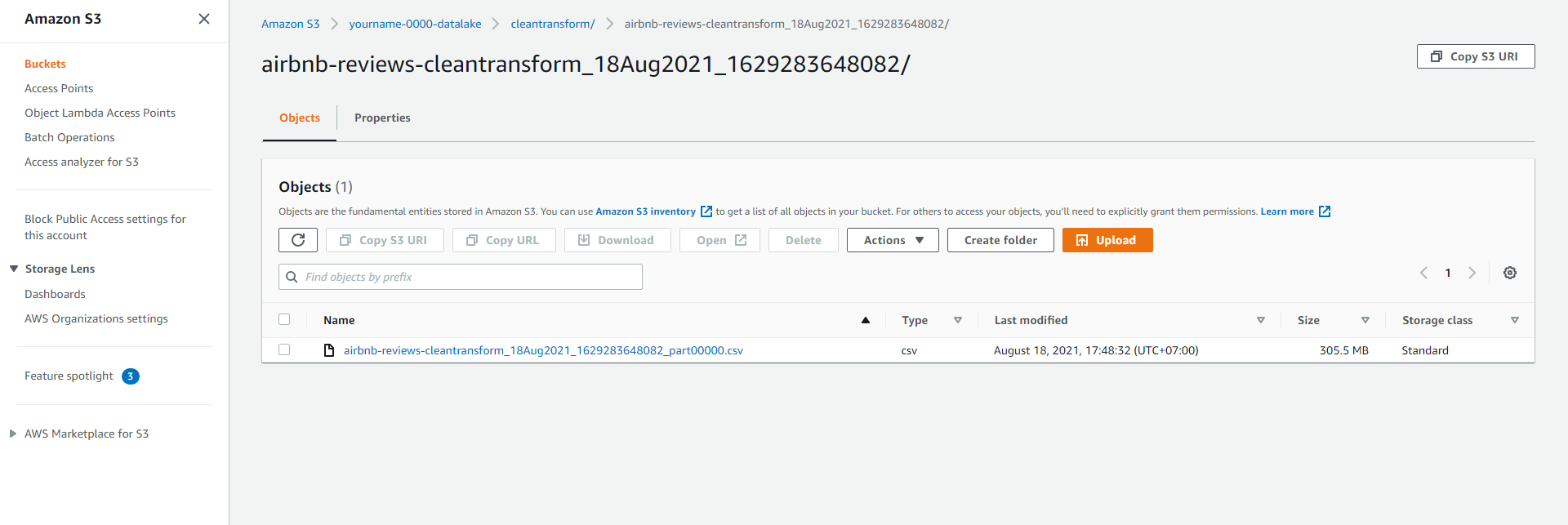
Task: Open the table preferences gear icon
Action: pos(1510,273)
